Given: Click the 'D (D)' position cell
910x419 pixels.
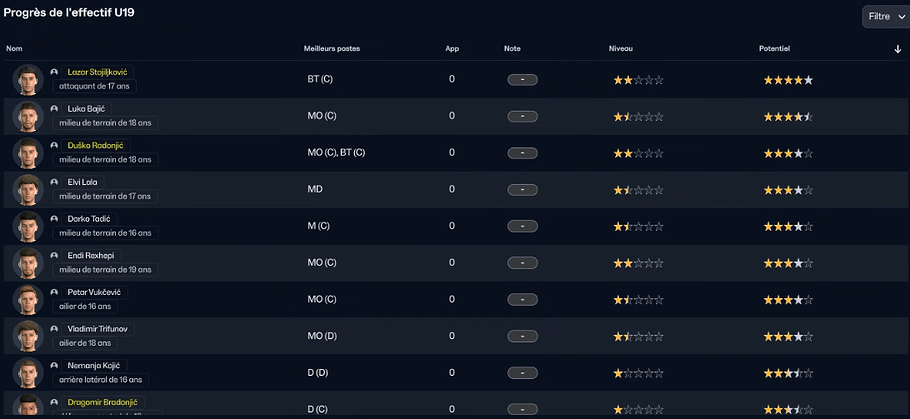Looking at the screenshot, I should 318,372.
